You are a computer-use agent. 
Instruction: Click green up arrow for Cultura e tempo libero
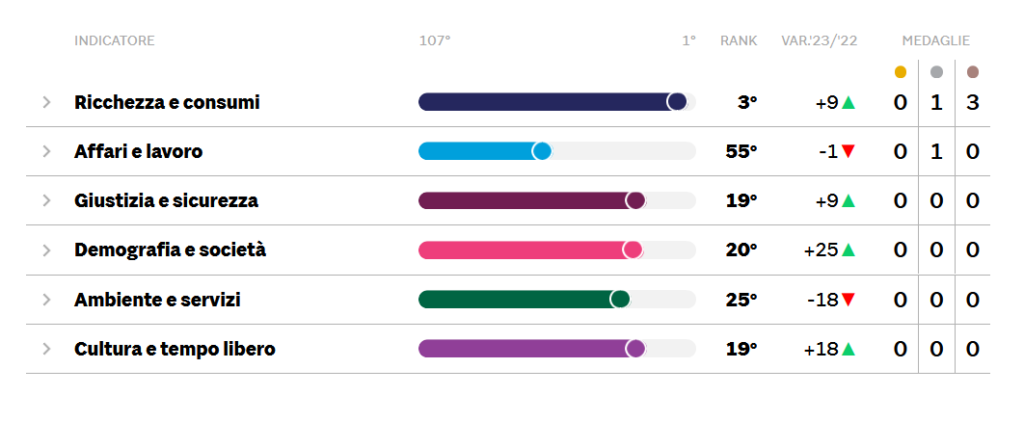tap(848, 349)
